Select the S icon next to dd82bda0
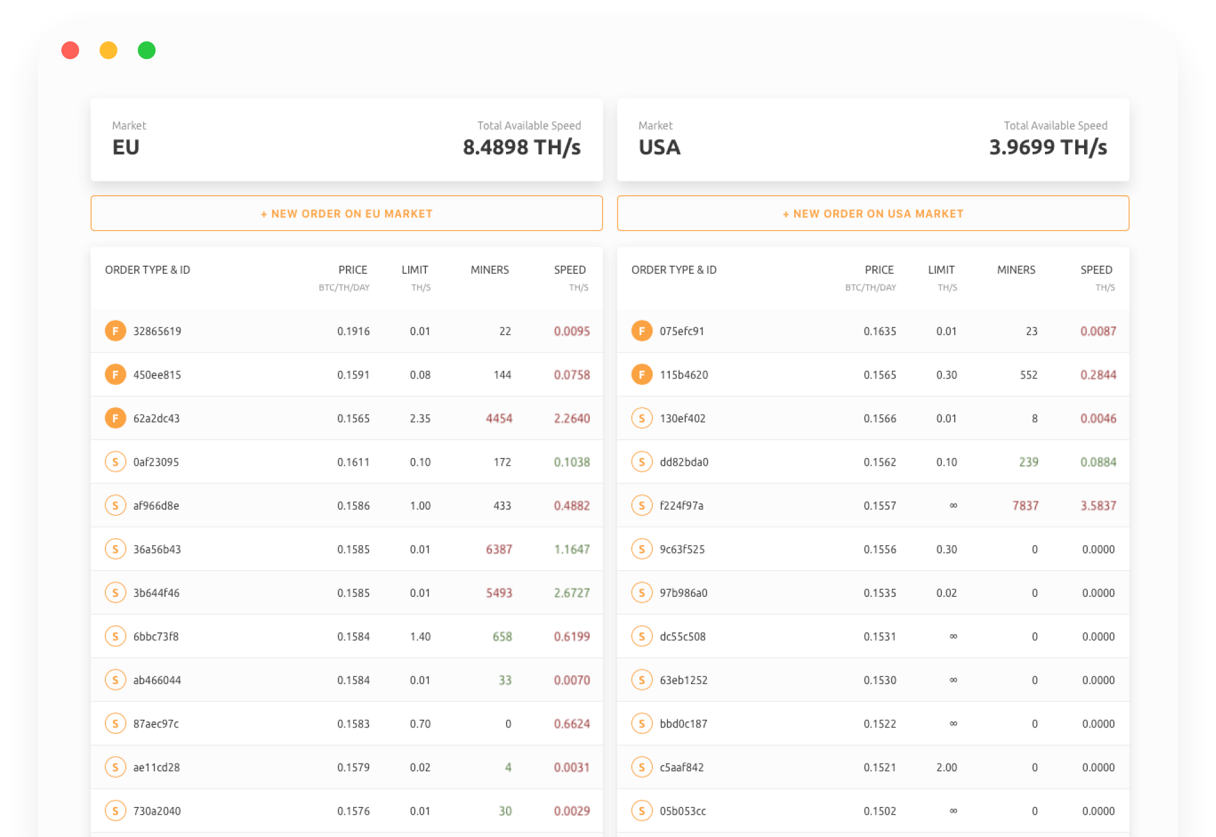Viewport: 1216px width, 837px height. 642,461
